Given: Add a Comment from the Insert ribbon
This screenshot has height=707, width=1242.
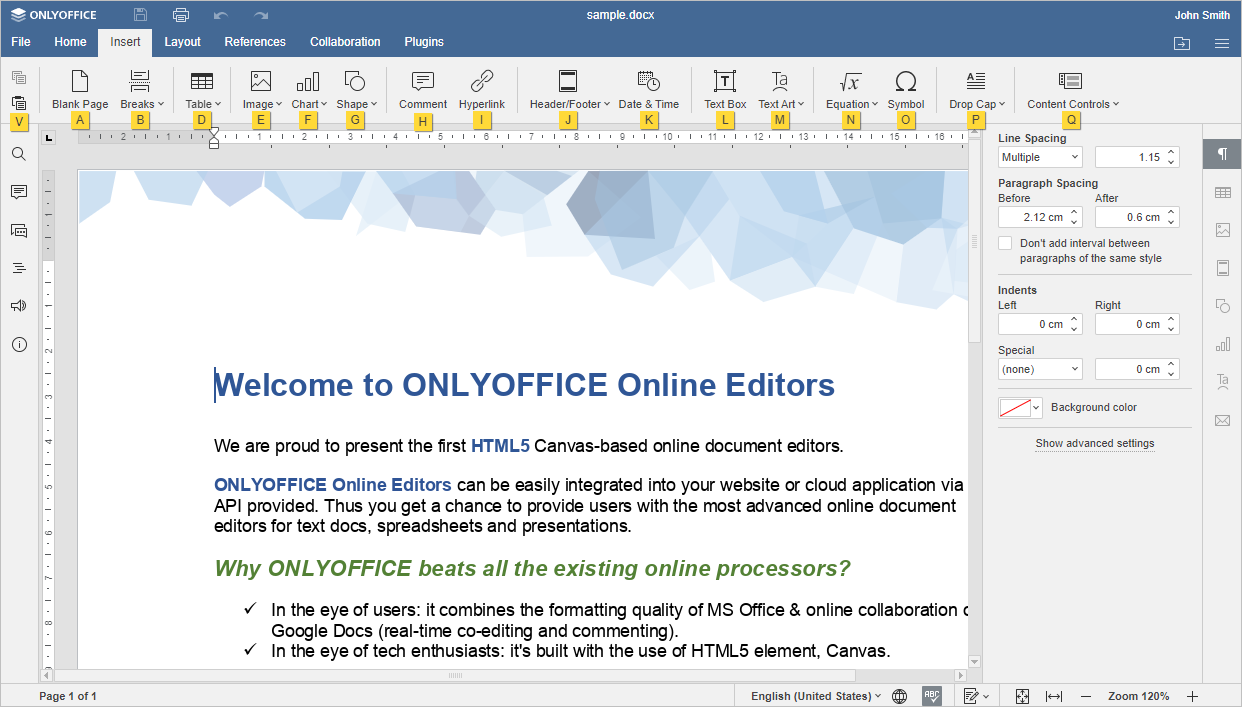Looking at the screenshot, I should point(423,90).
